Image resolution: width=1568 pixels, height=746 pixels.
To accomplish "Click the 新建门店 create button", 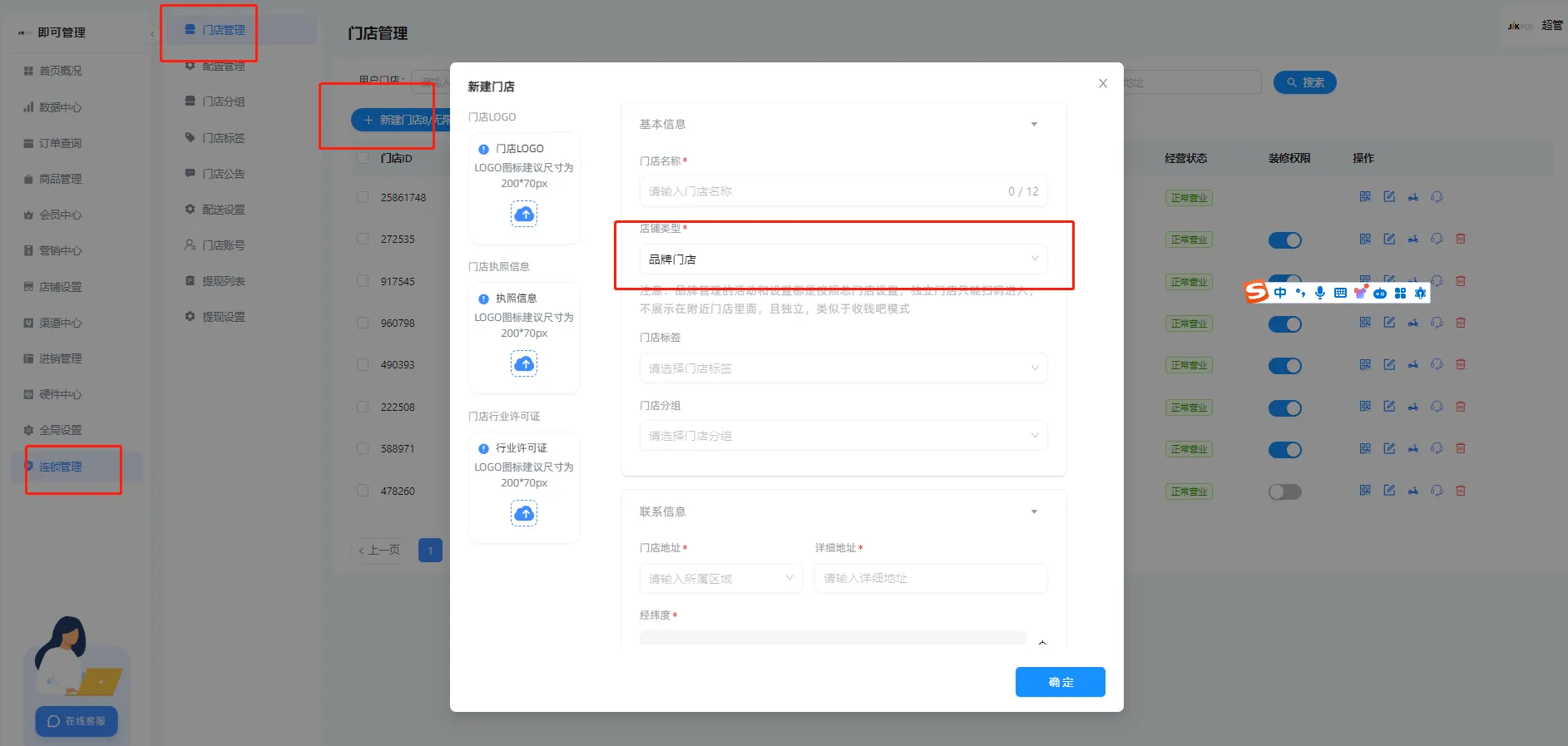I will 401,120.
